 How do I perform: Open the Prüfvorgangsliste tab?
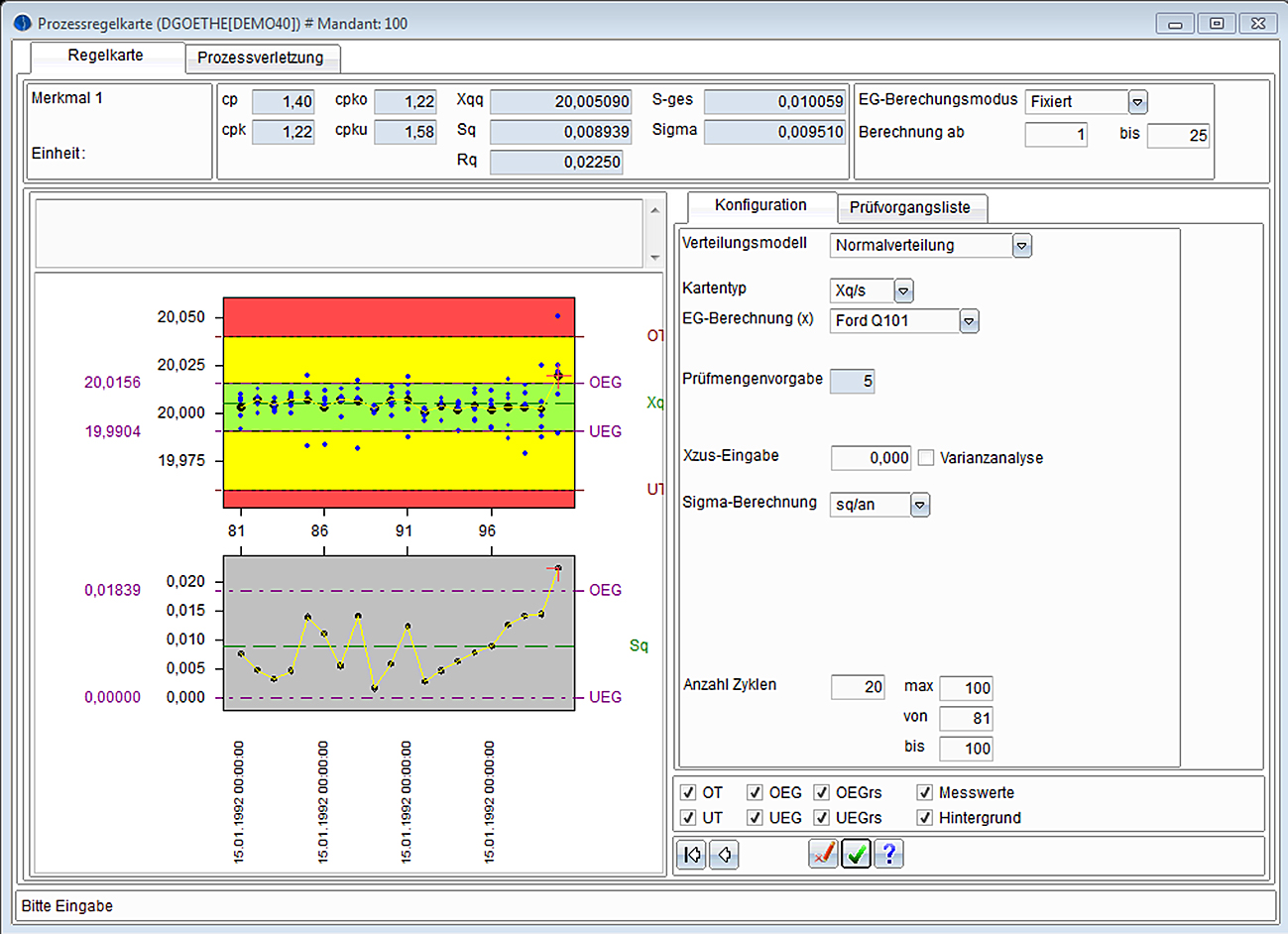(909, 207)
